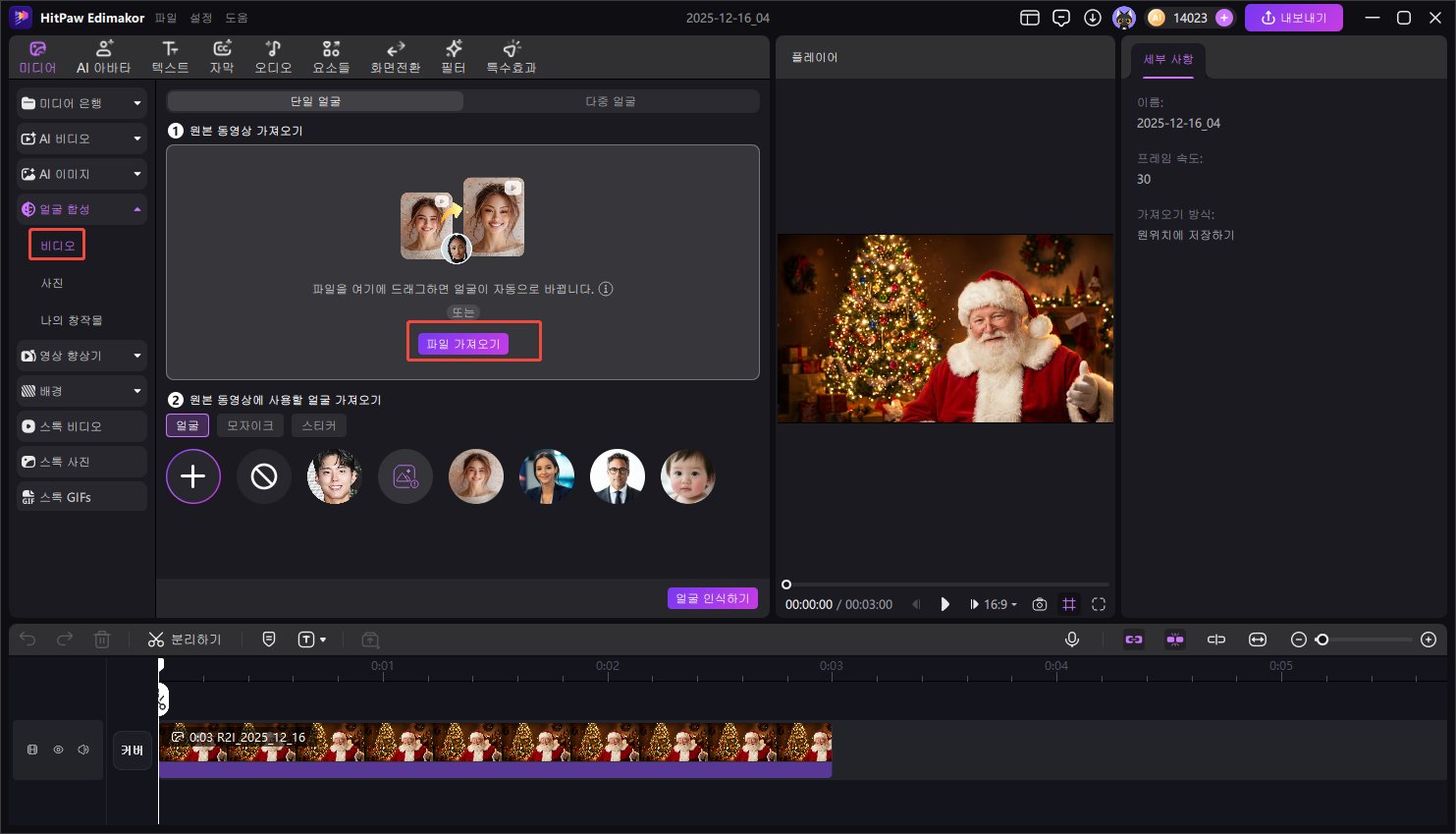This screenshot has height=834, width=1456.
Task: Select the no-face (none) circle icon
Action: tap(264, 476)
